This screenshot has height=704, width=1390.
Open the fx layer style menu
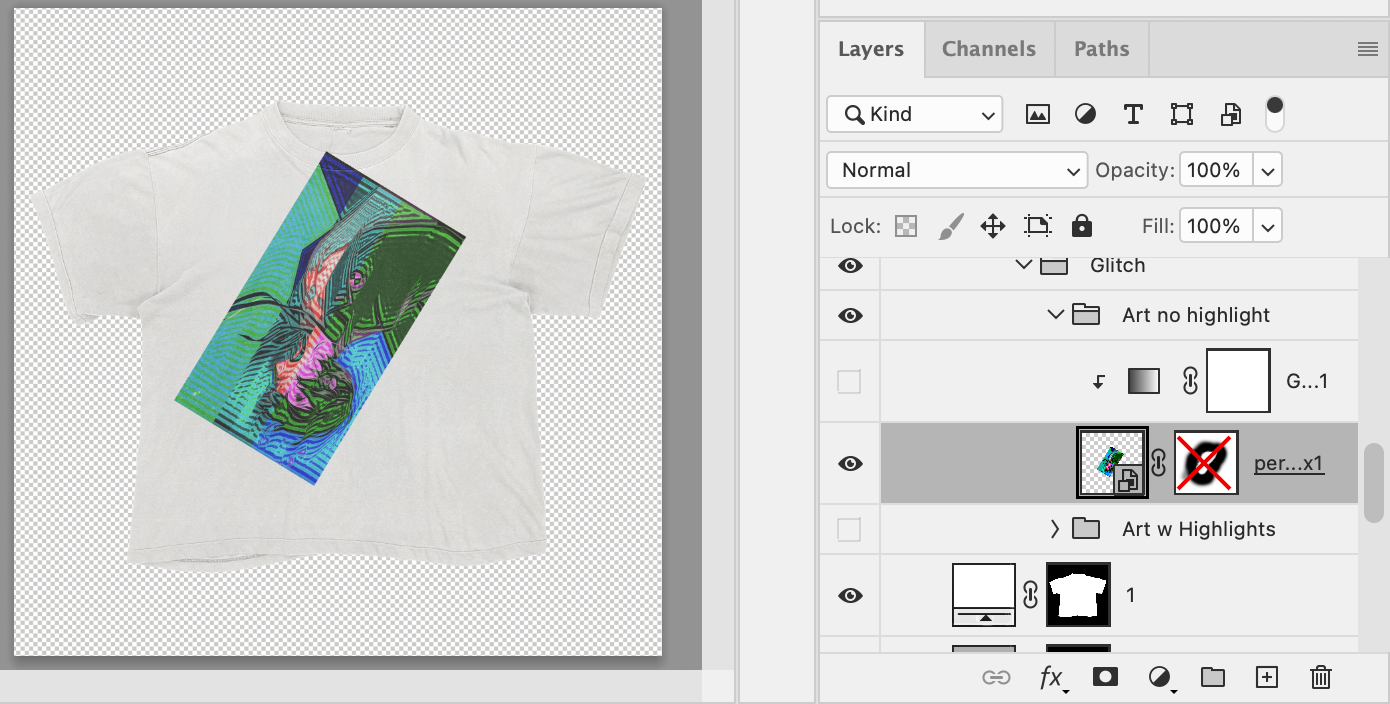tap(1052, 678)
